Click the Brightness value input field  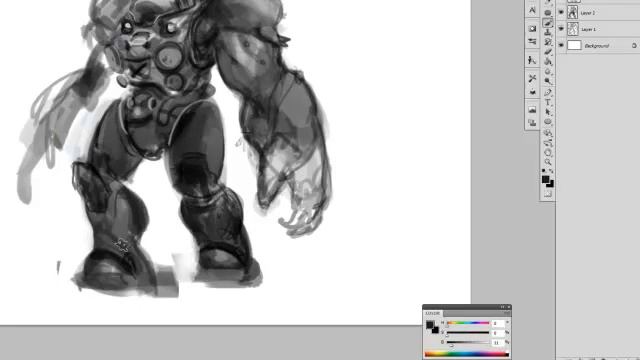pyautogui.click(x=498, y=343)
